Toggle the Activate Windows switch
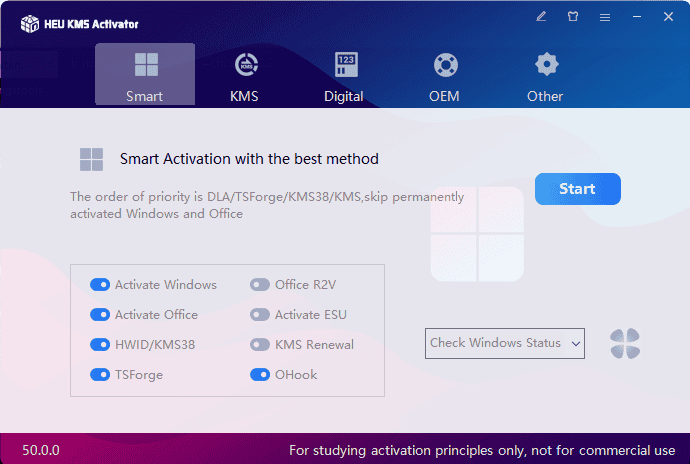The image size is (690, 464). pos(100,285)
